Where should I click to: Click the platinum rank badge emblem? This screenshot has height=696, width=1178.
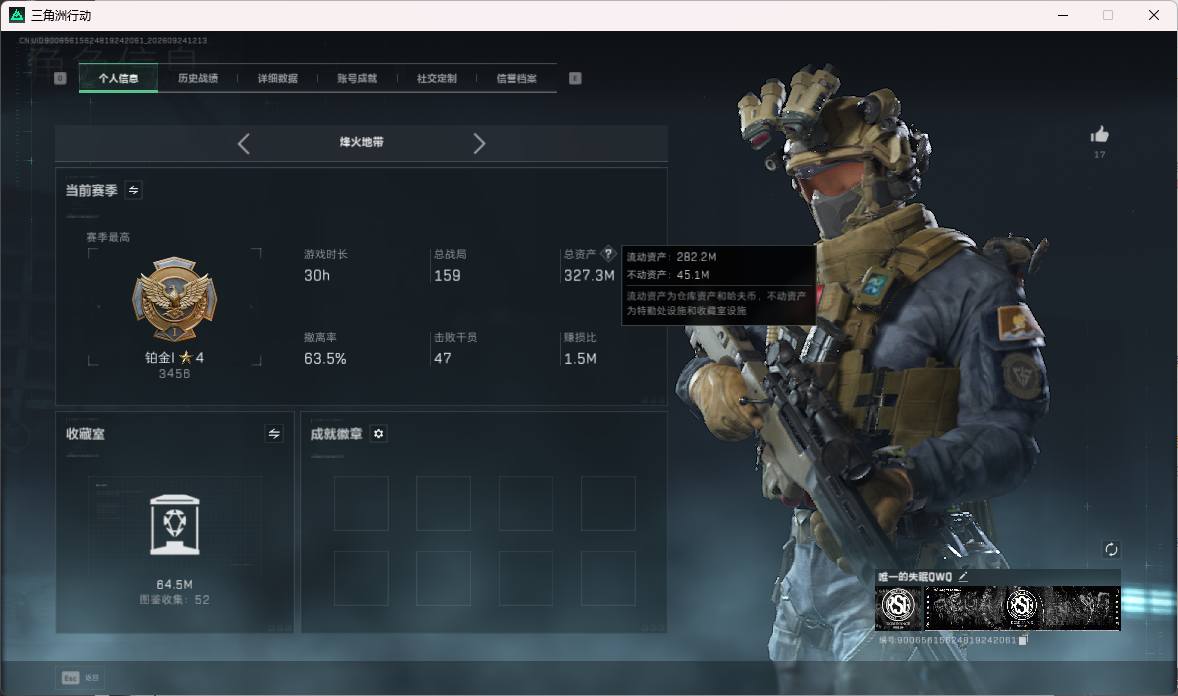pyautogui.click(x=174, y=299)
